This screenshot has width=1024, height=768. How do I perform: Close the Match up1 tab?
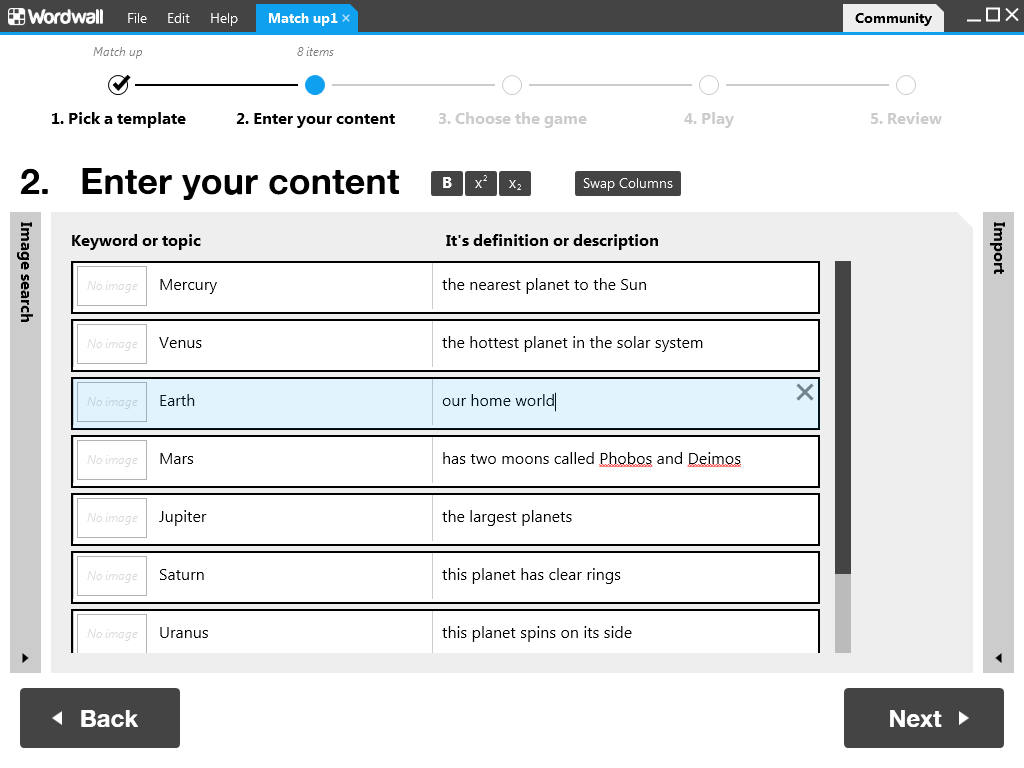(346, 18)
